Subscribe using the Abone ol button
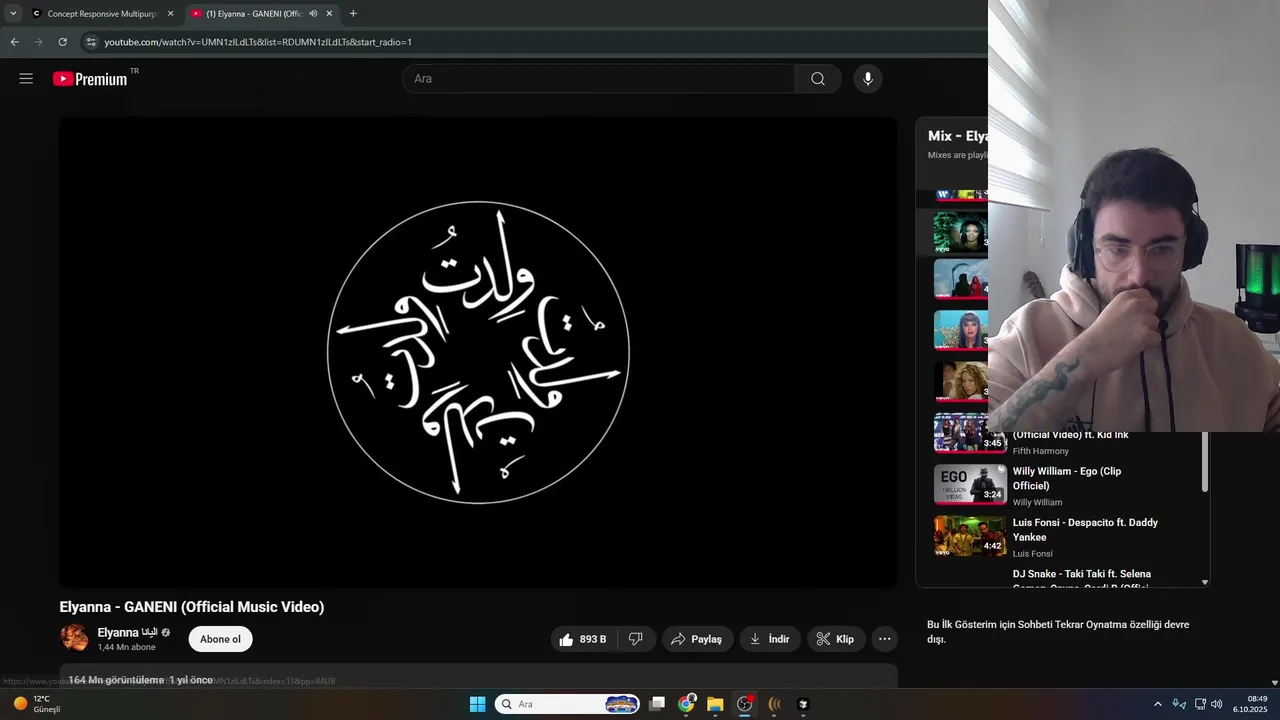This screenshot has width=1280, height=720. (220, 639)
